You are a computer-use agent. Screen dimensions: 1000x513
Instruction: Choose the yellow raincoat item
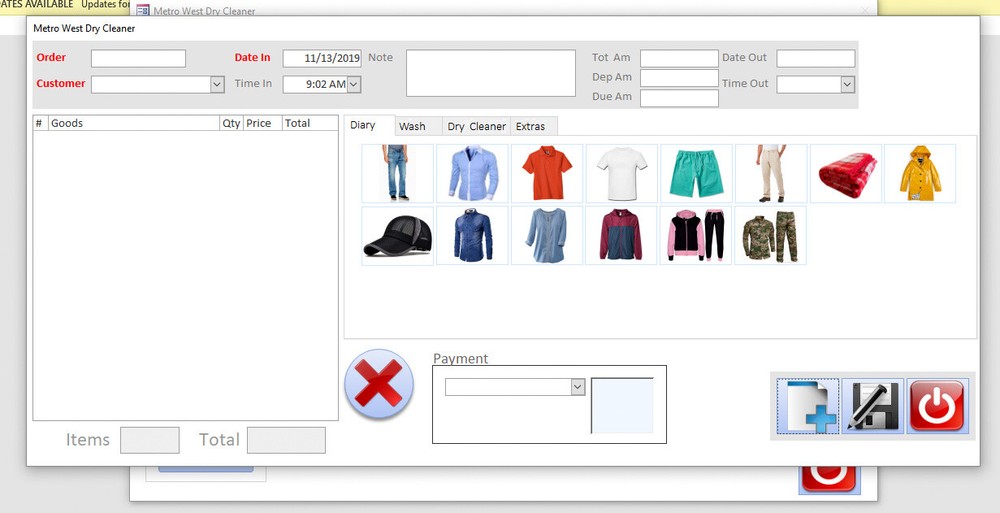(920, 173)
